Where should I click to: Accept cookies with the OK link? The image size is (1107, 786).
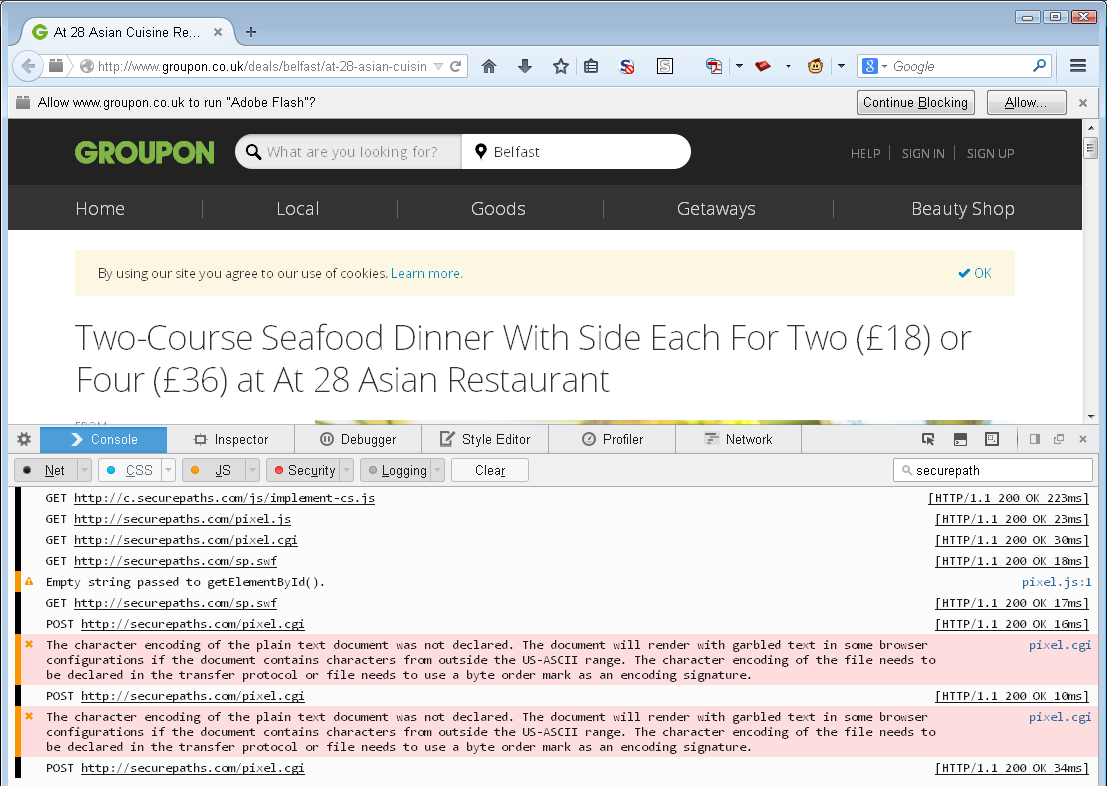pyautogui.click(x=974, y=273)
